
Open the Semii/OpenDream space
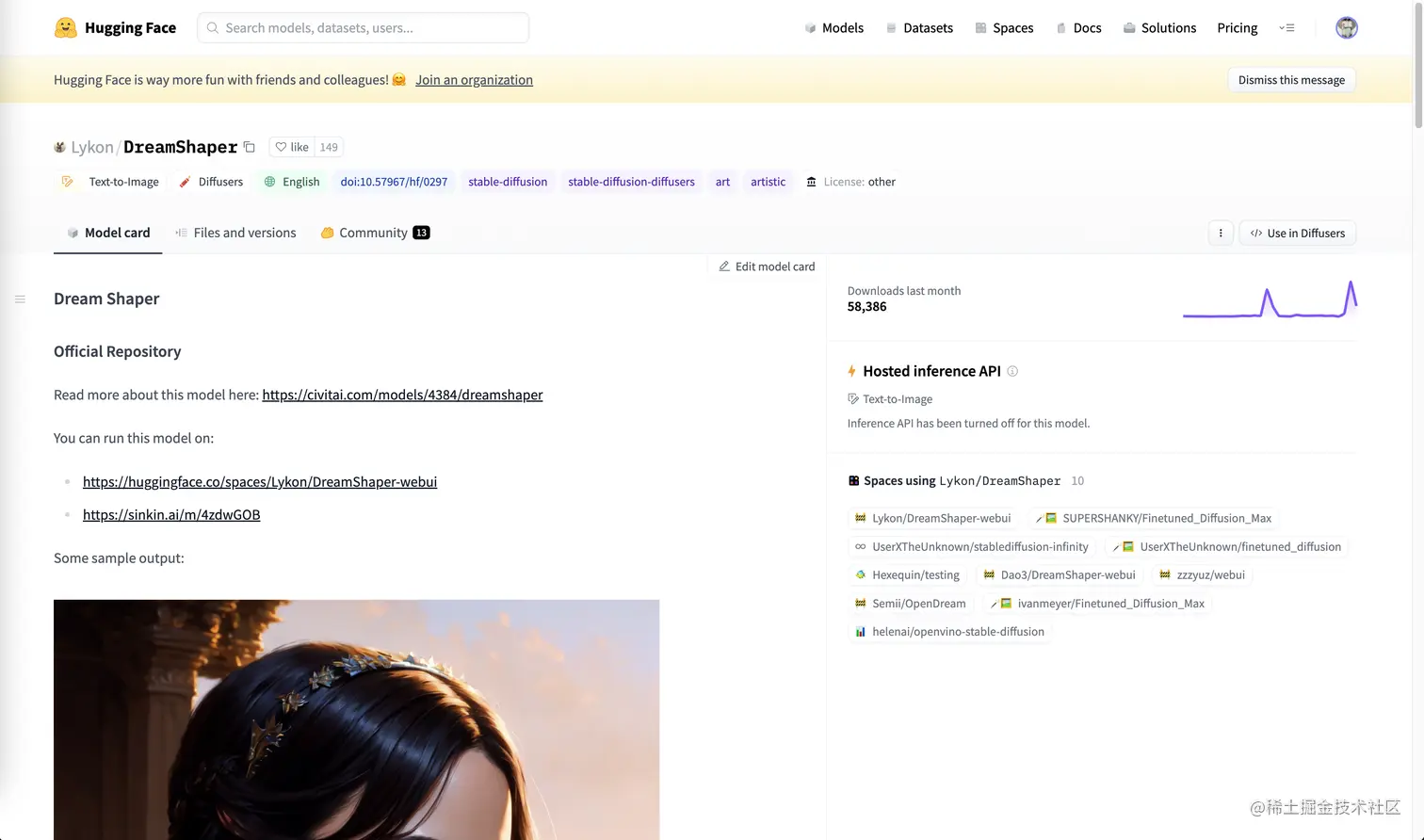(910, 603)
